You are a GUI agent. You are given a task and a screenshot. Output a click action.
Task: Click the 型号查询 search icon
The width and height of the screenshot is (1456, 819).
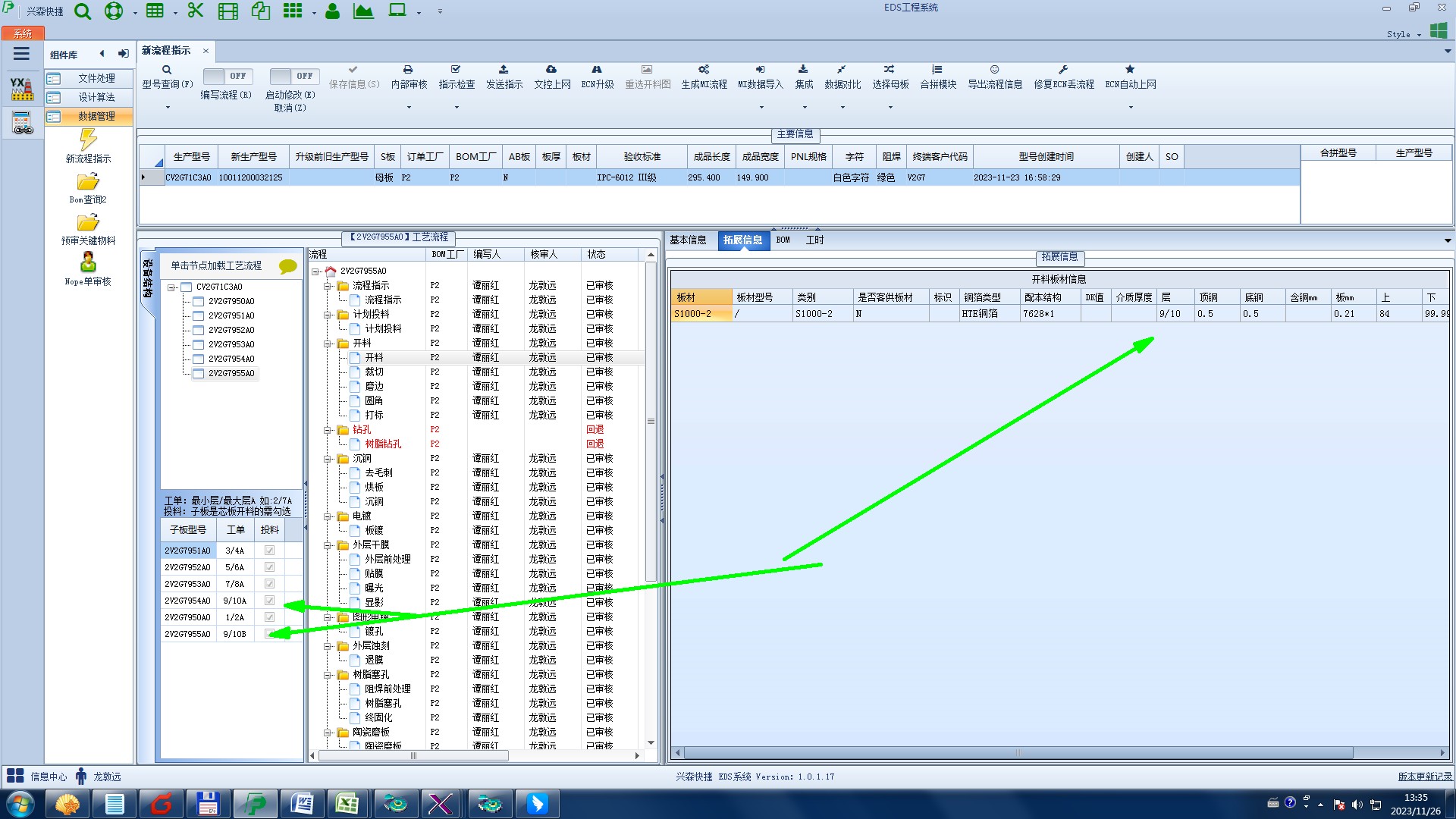point(167,70)
